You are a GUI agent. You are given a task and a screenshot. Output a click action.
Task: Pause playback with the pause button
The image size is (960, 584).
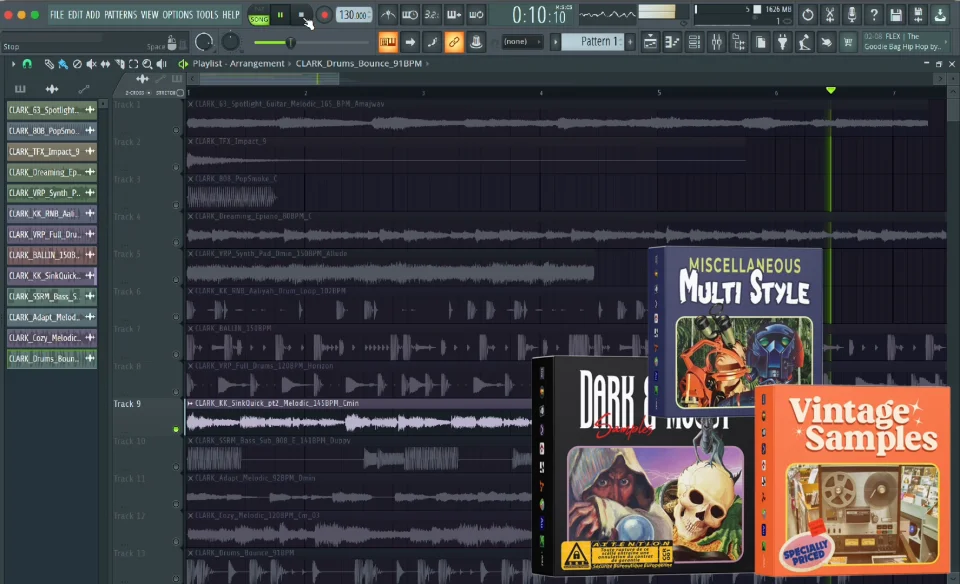pos(280,15)
